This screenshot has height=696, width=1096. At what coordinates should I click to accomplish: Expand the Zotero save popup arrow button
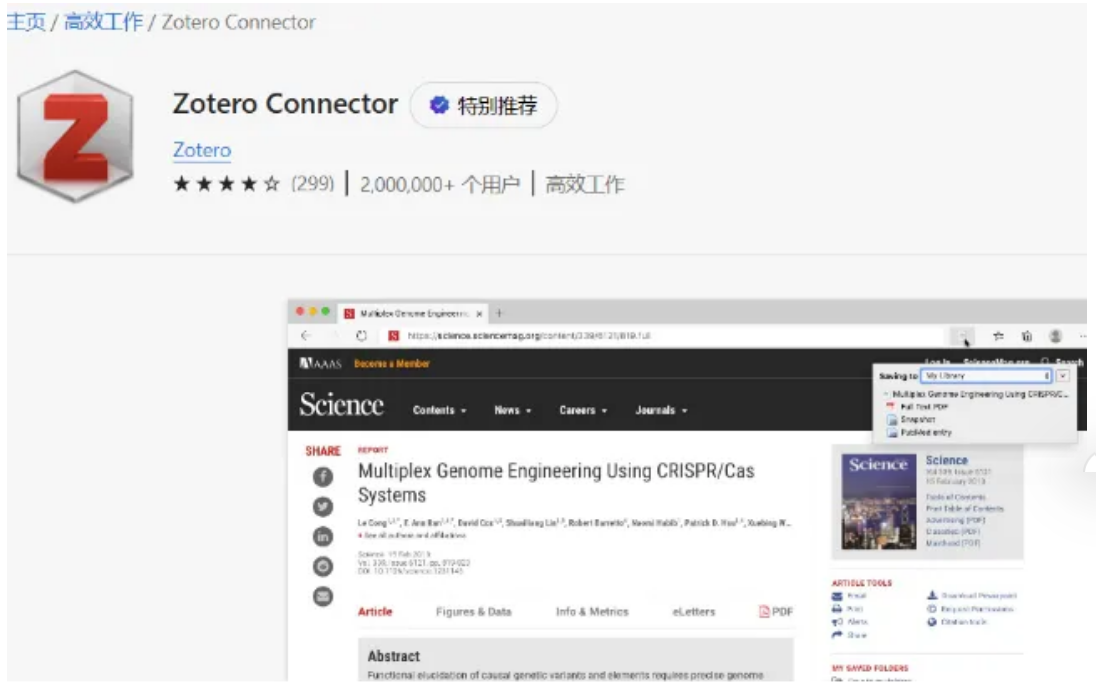1063,376
